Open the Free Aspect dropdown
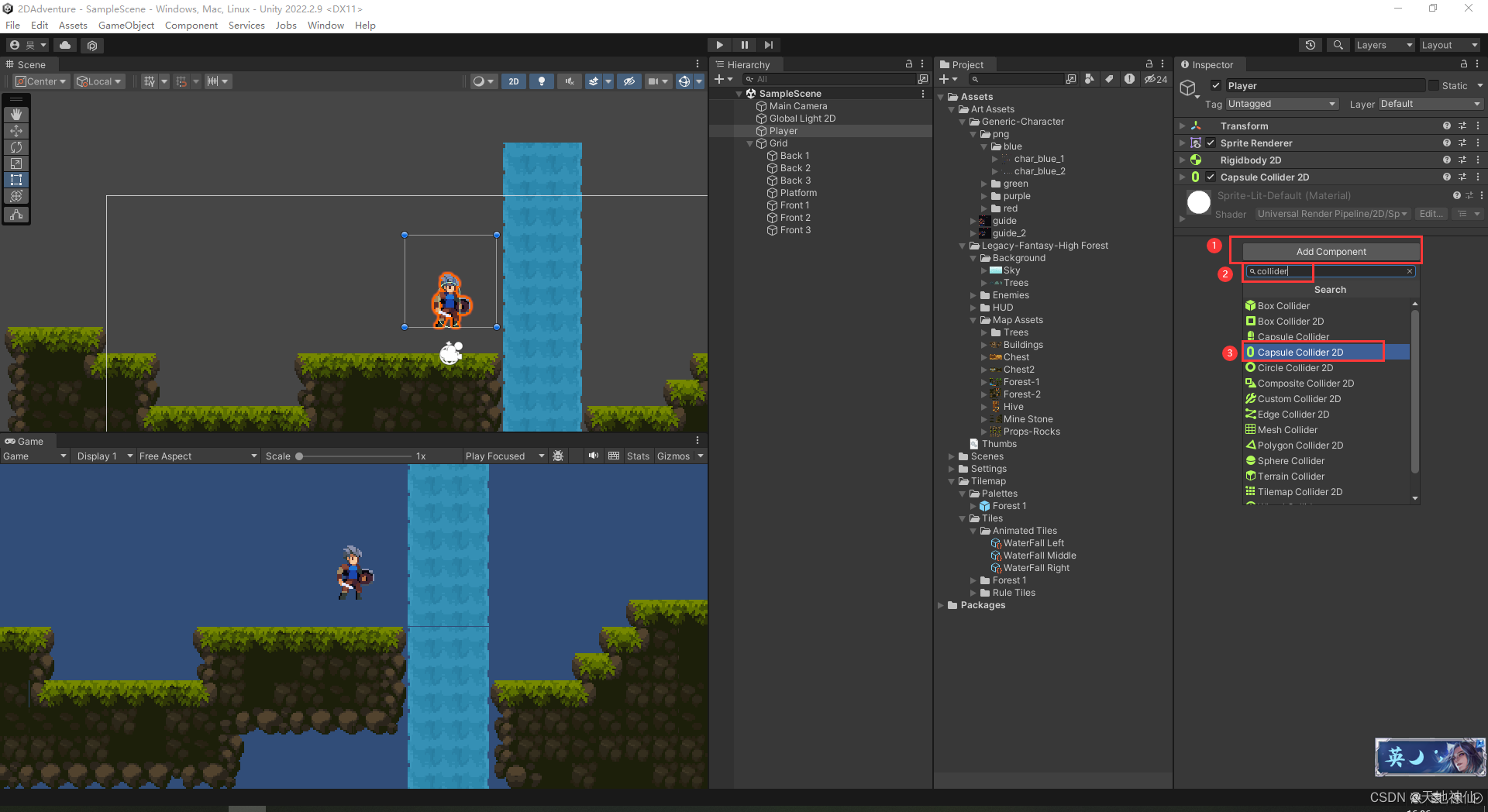Viewport: 1488px width, 812px height. (198, 456)
